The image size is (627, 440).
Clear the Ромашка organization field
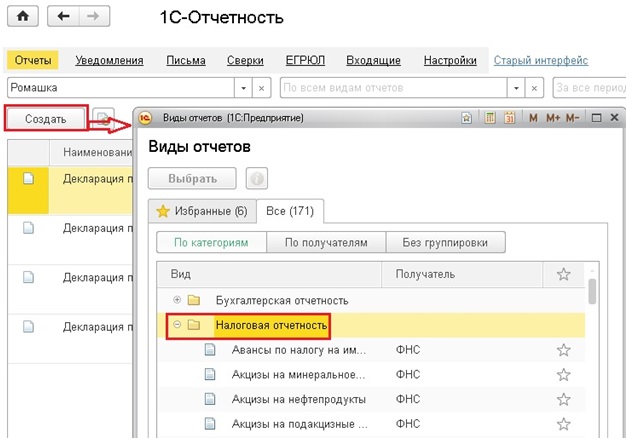point(261,88)
